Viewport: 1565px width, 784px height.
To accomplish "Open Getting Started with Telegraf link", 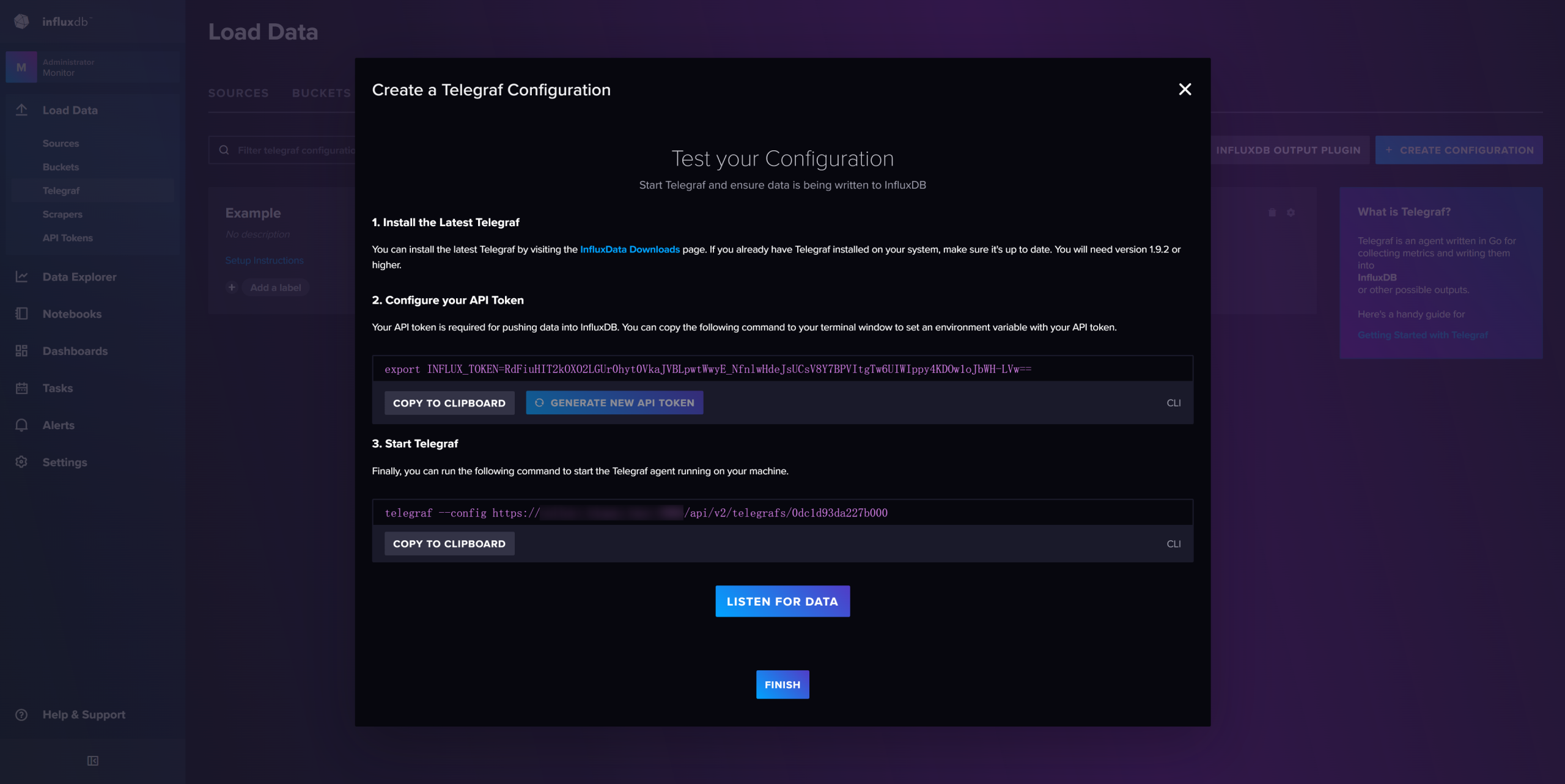I will pyautogui.click(x=1423, y=335).
